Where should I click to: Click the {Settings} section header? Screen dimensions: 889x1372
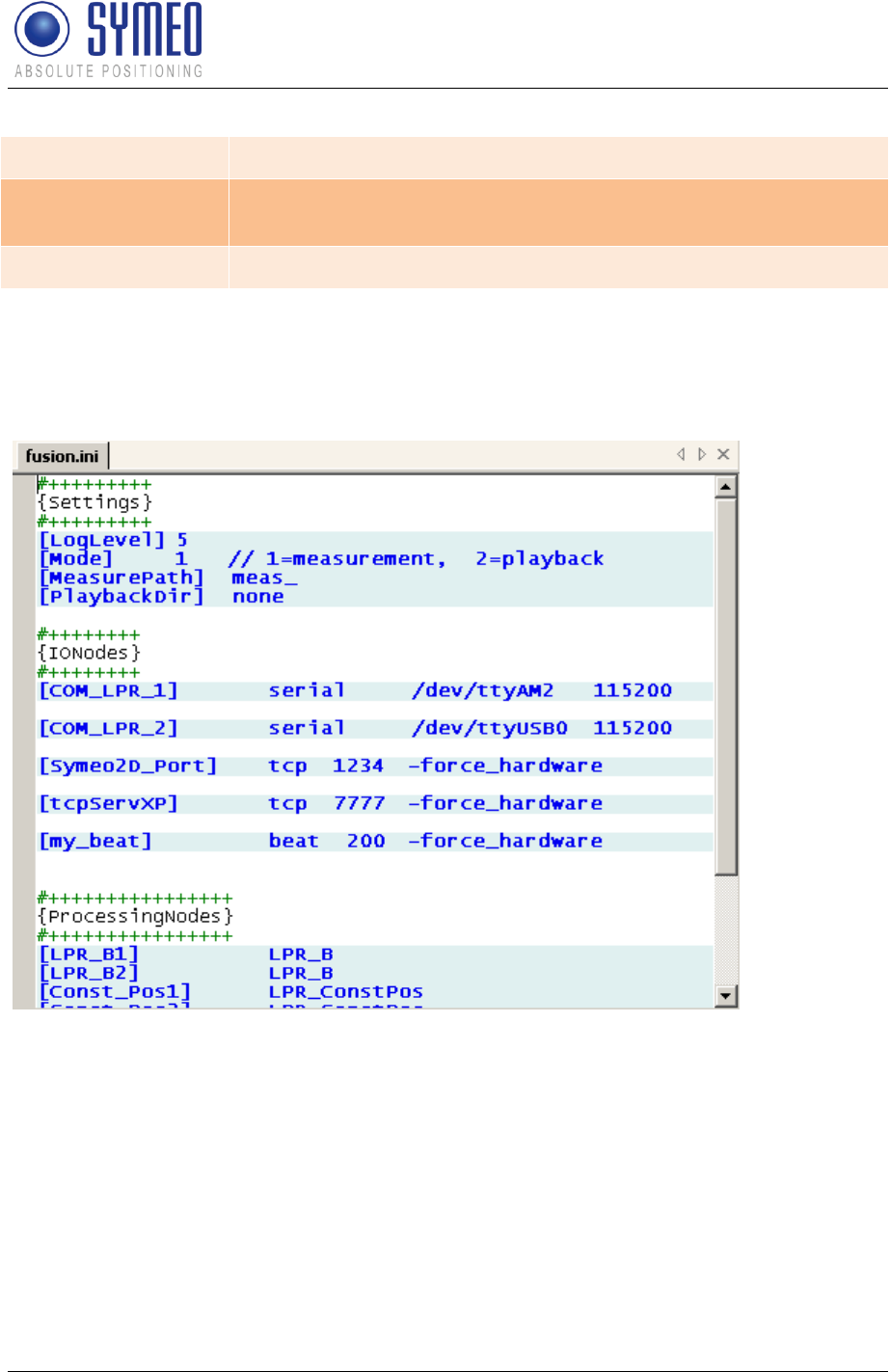click(94, 502)
